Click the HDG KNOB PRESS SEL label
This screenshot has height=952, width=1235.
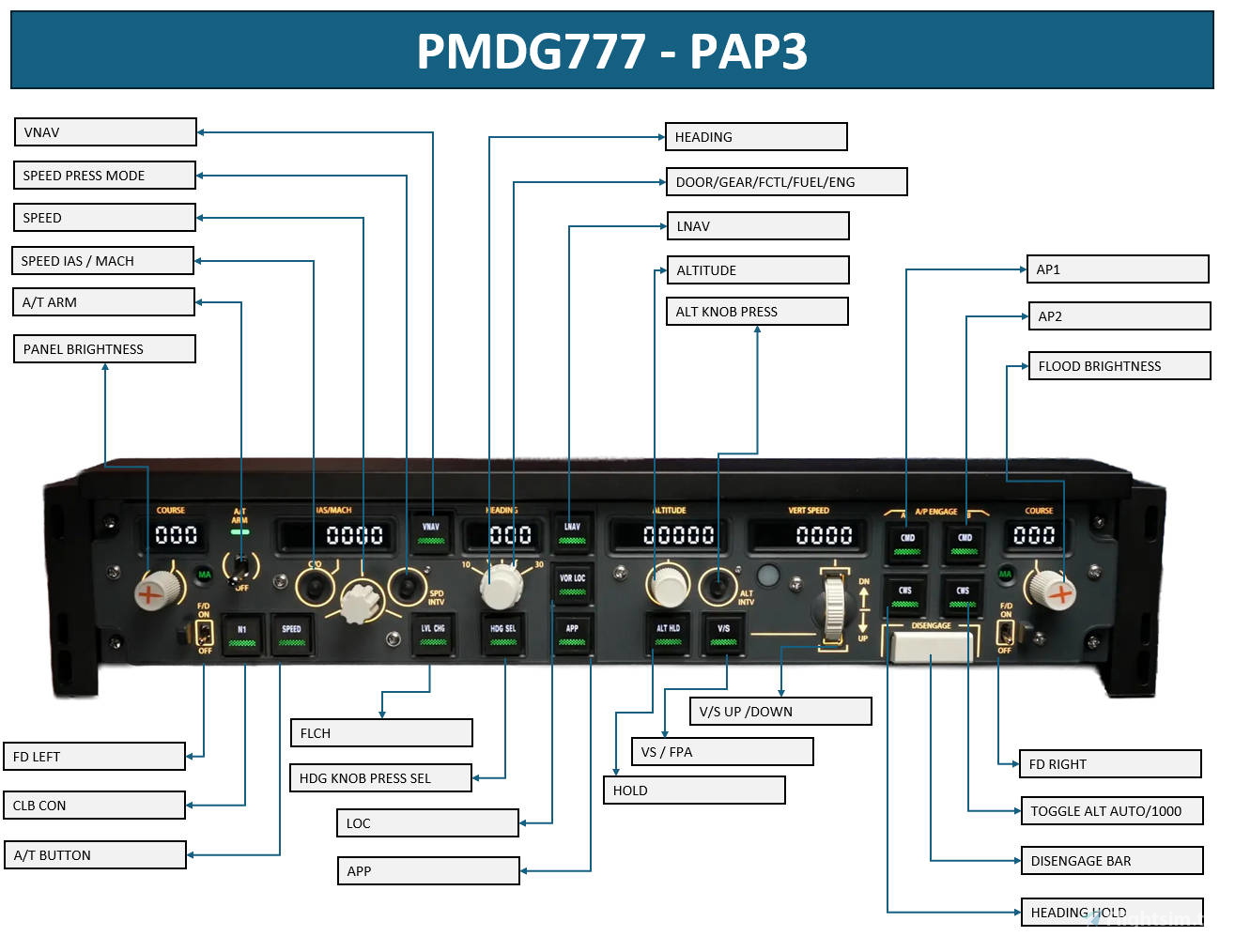click(380, 778)
